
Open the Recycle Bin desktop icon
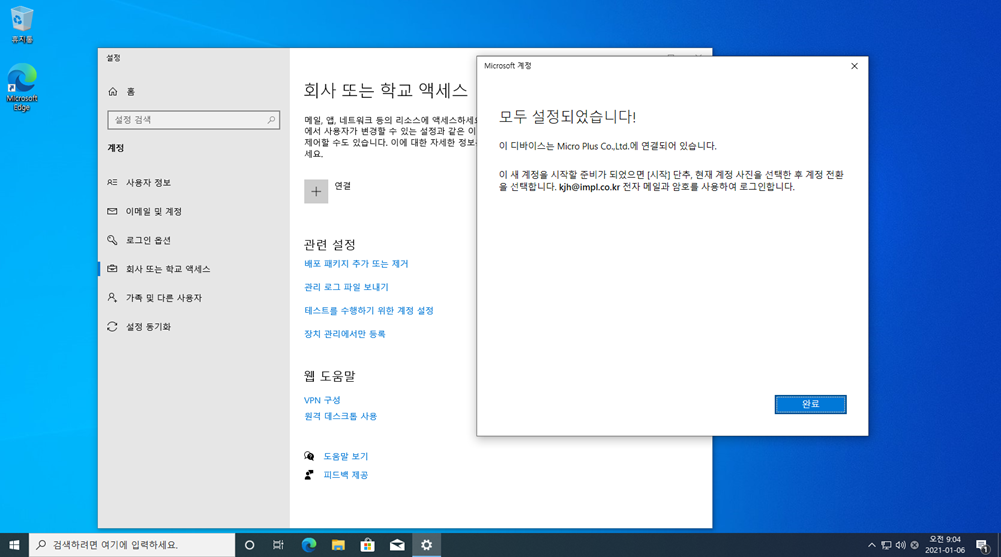[x=22, y=26]
